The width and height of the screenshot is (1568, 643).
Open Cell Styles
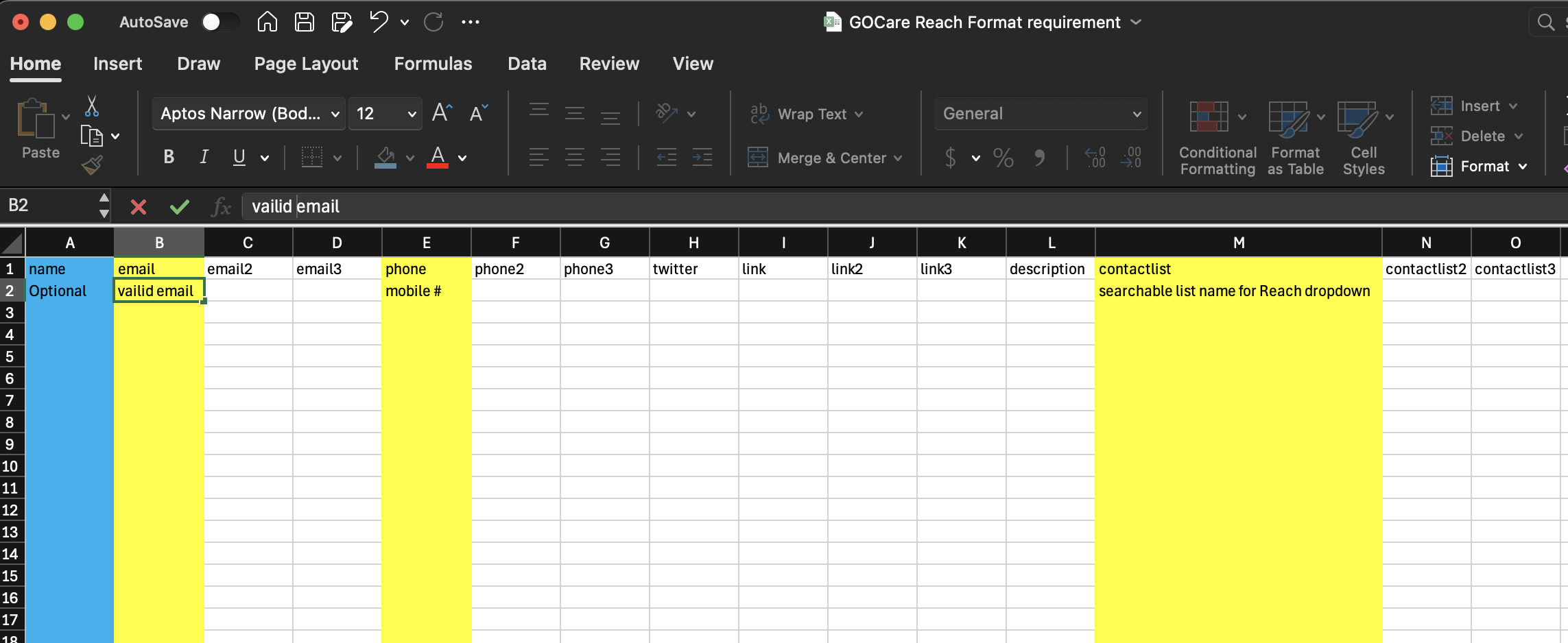tap(1364, 138)
